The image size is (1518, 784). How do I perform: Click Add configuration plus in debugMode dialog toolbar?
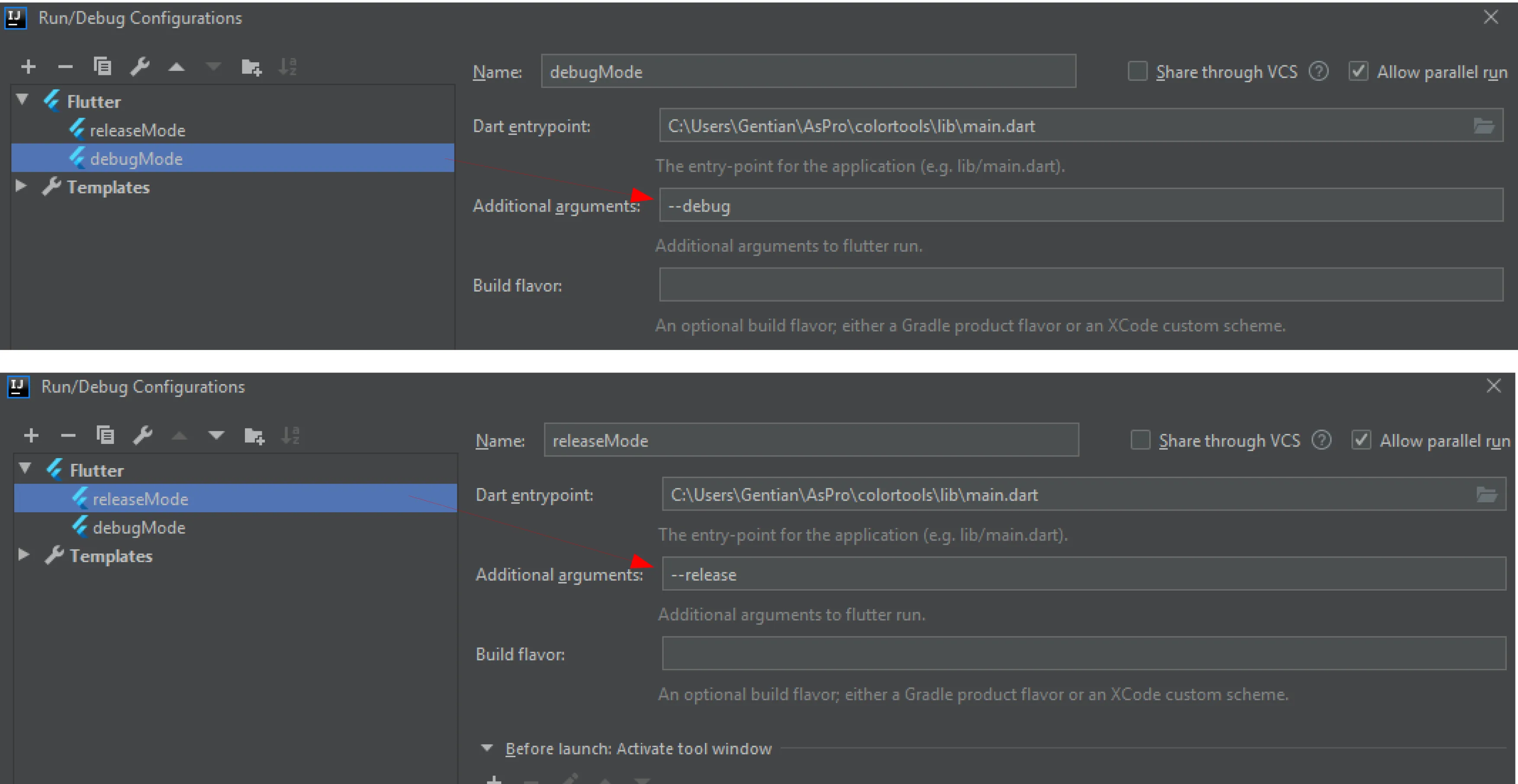28,67
